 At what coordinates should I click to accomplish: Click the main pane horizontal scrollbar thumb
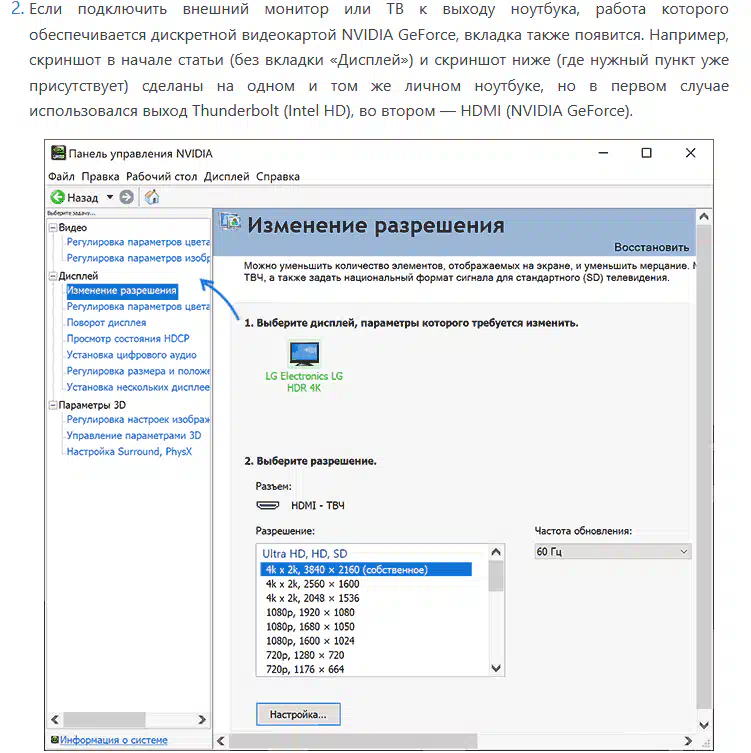pos(353,740)
